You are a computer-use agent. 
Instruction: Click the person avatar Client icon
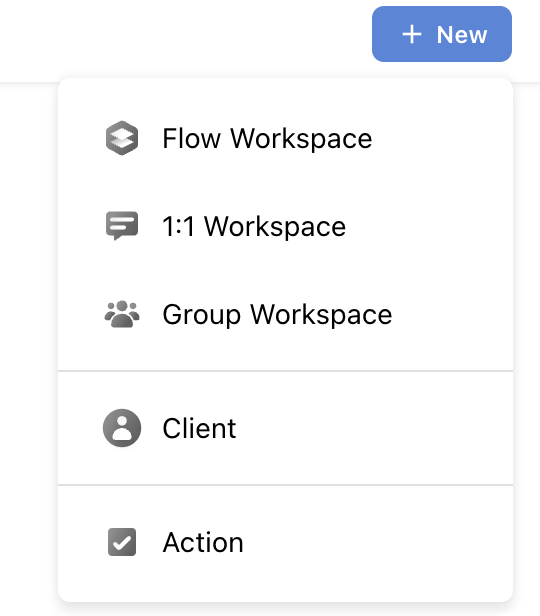point(122,428)
